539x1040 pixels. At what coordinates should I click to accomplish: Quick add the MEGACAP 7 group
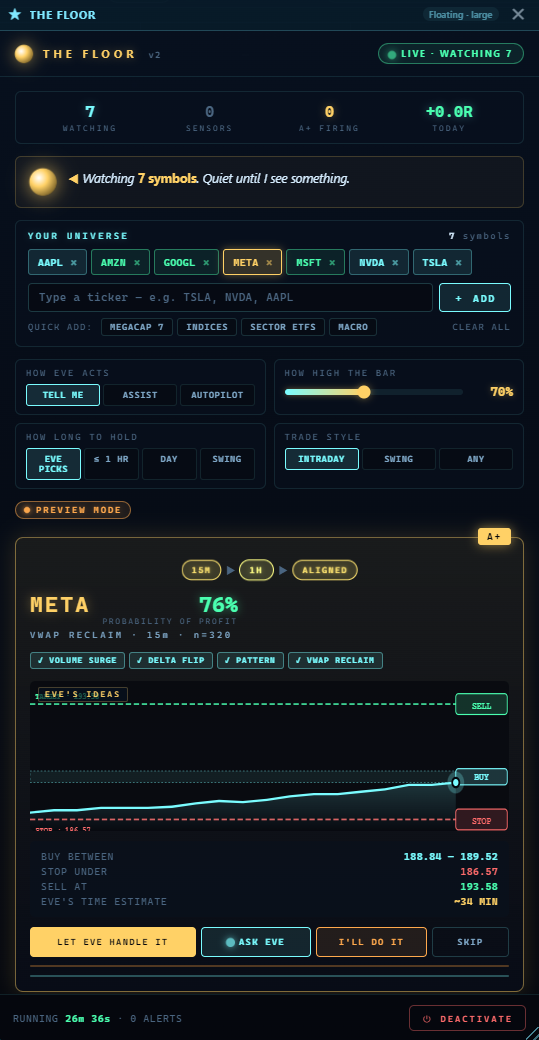point(137,327)
